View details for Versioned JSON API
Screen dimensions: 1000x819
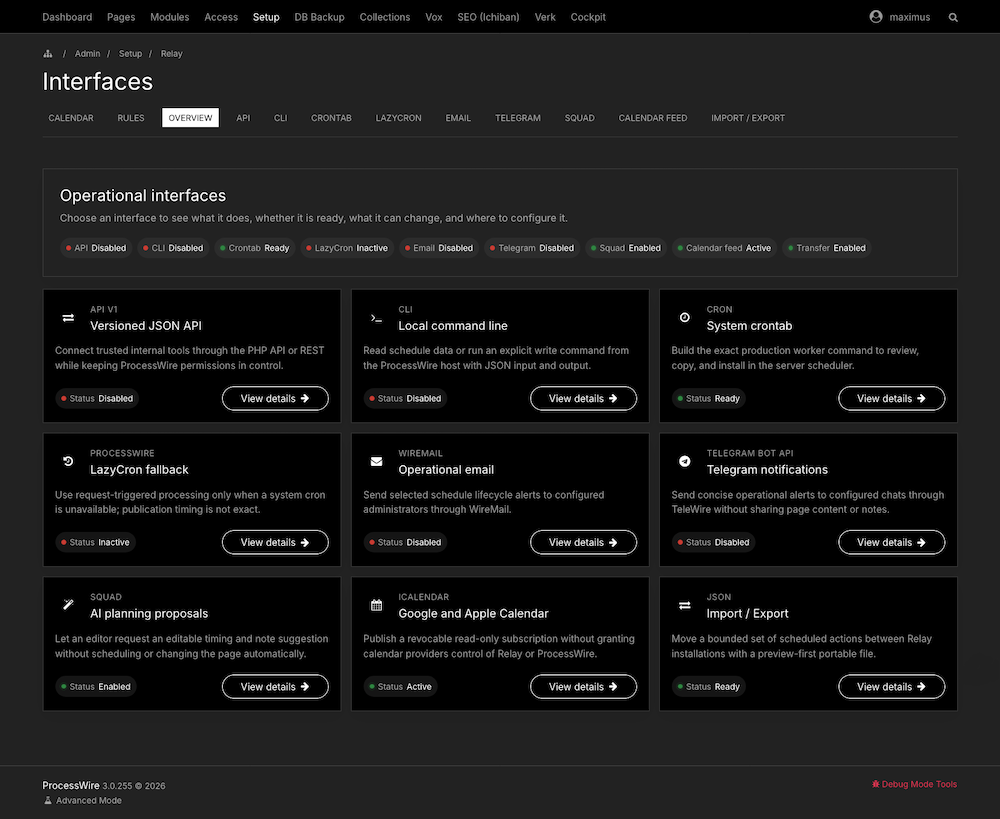[275, 398]
